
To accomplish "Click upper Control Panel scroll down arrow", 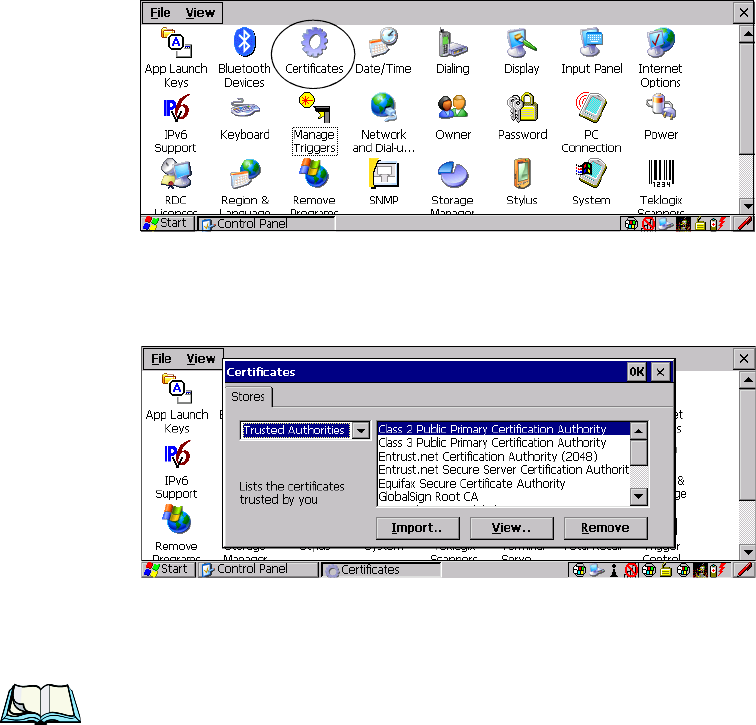I will pyautogui.click(x=747, y=206).
